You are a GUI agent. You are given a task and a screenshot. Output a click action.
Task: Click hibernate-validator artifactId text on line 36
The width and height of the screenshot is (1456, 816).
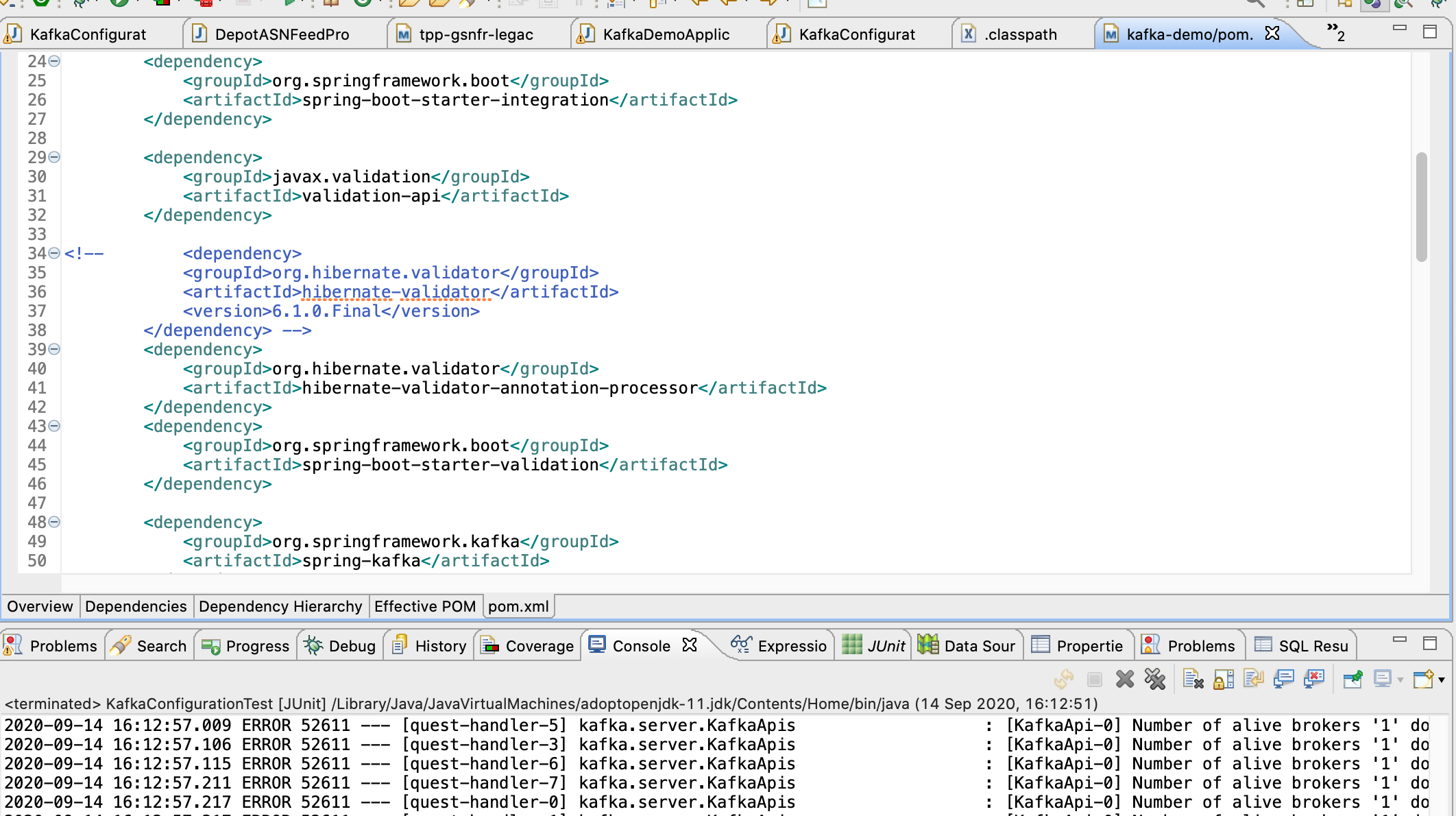click(x=396, y=292)
